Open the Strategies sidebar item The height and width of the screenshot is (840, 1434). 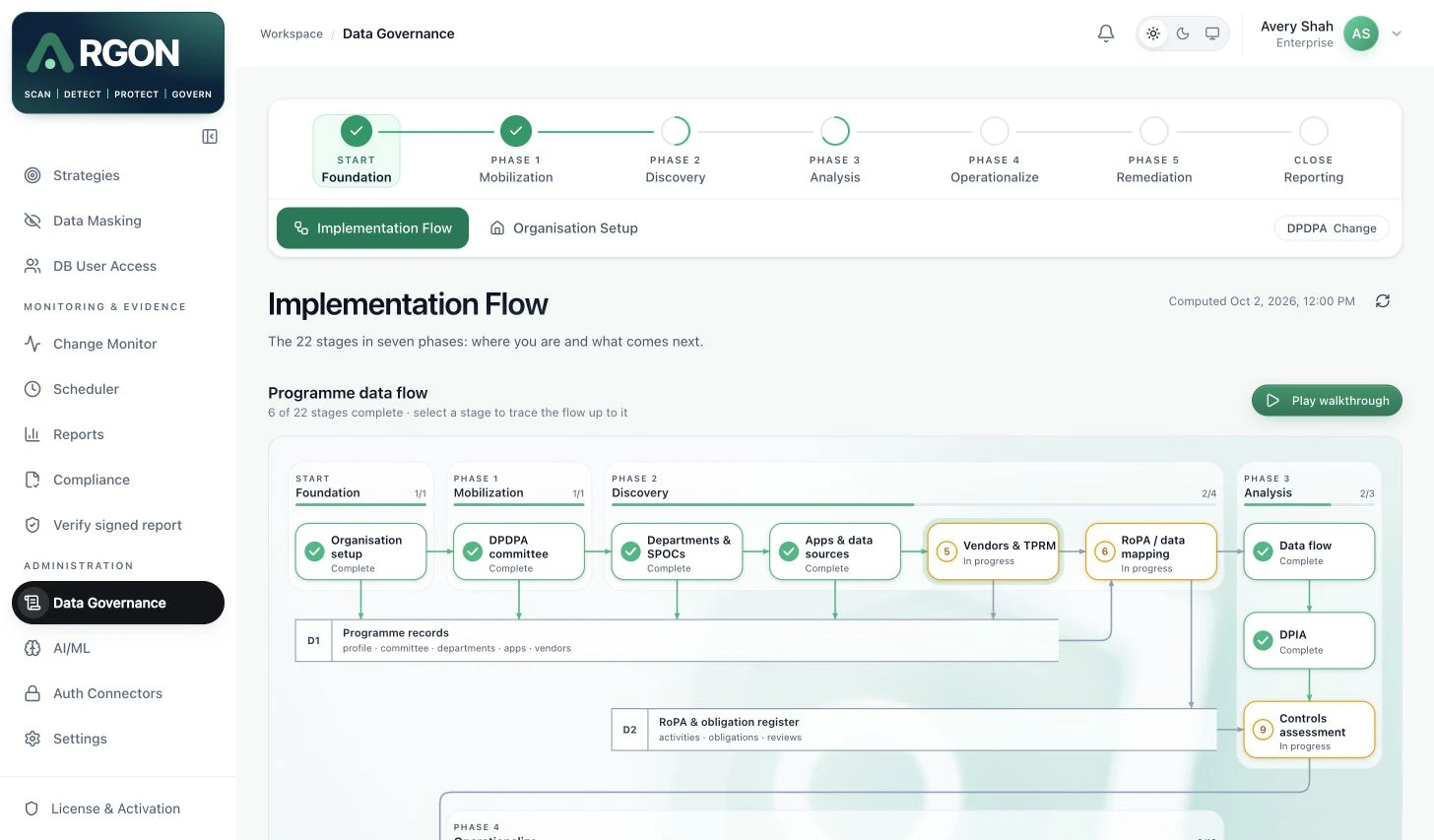pyautogui.click(x=118, y=175)
